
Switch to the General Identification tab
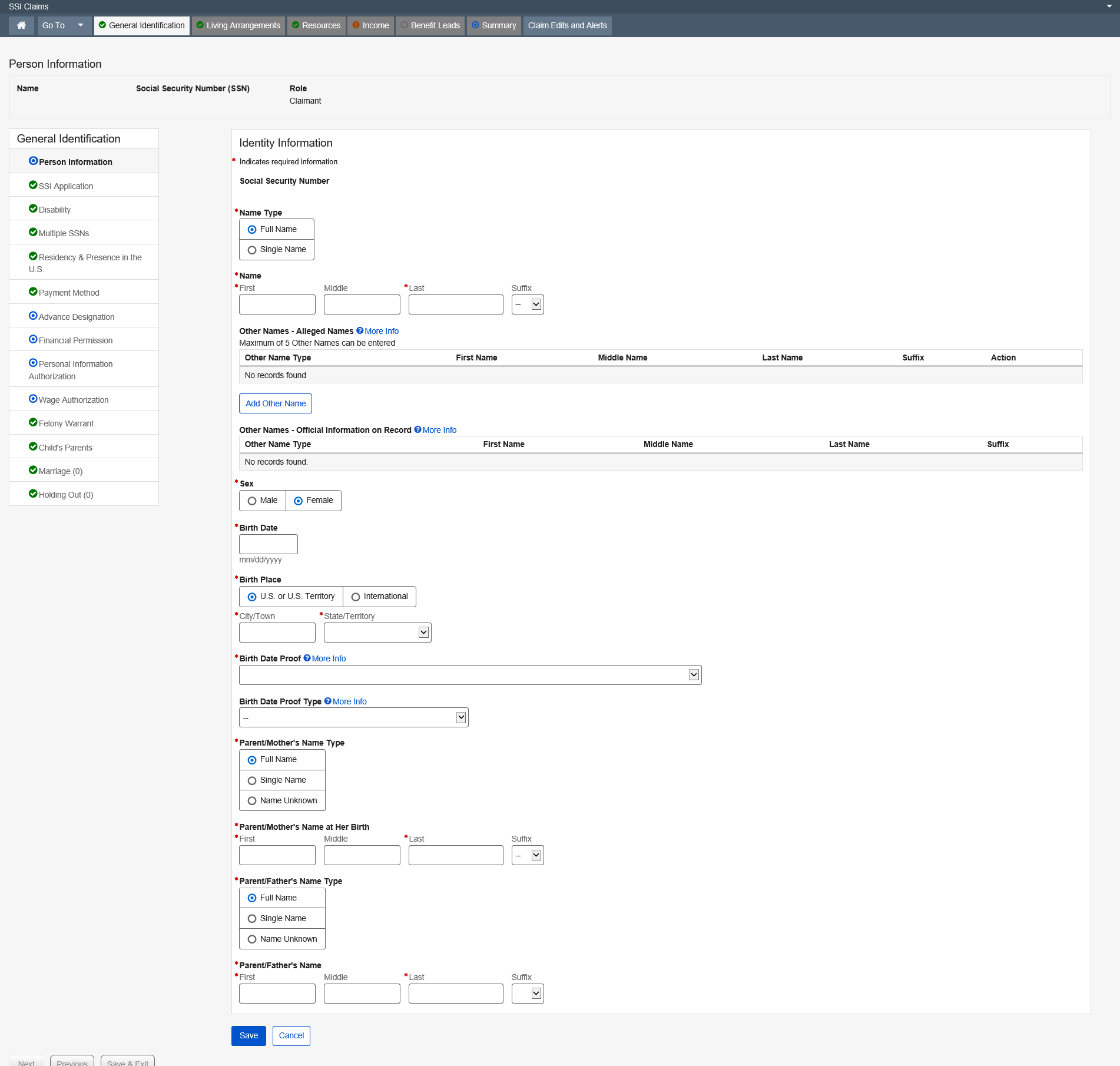pos(142,25)
